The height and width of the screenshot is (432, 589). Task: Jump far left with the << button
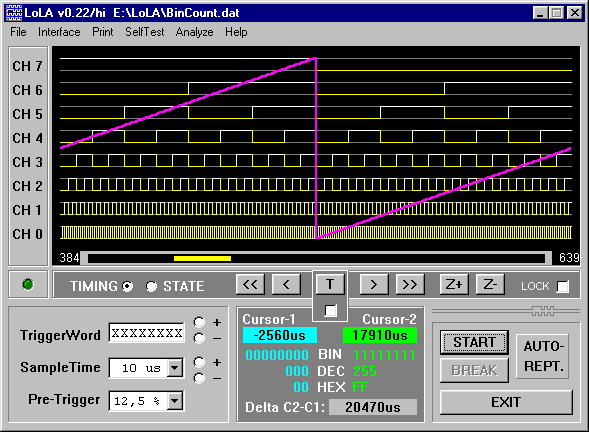(x=250, y=285)
